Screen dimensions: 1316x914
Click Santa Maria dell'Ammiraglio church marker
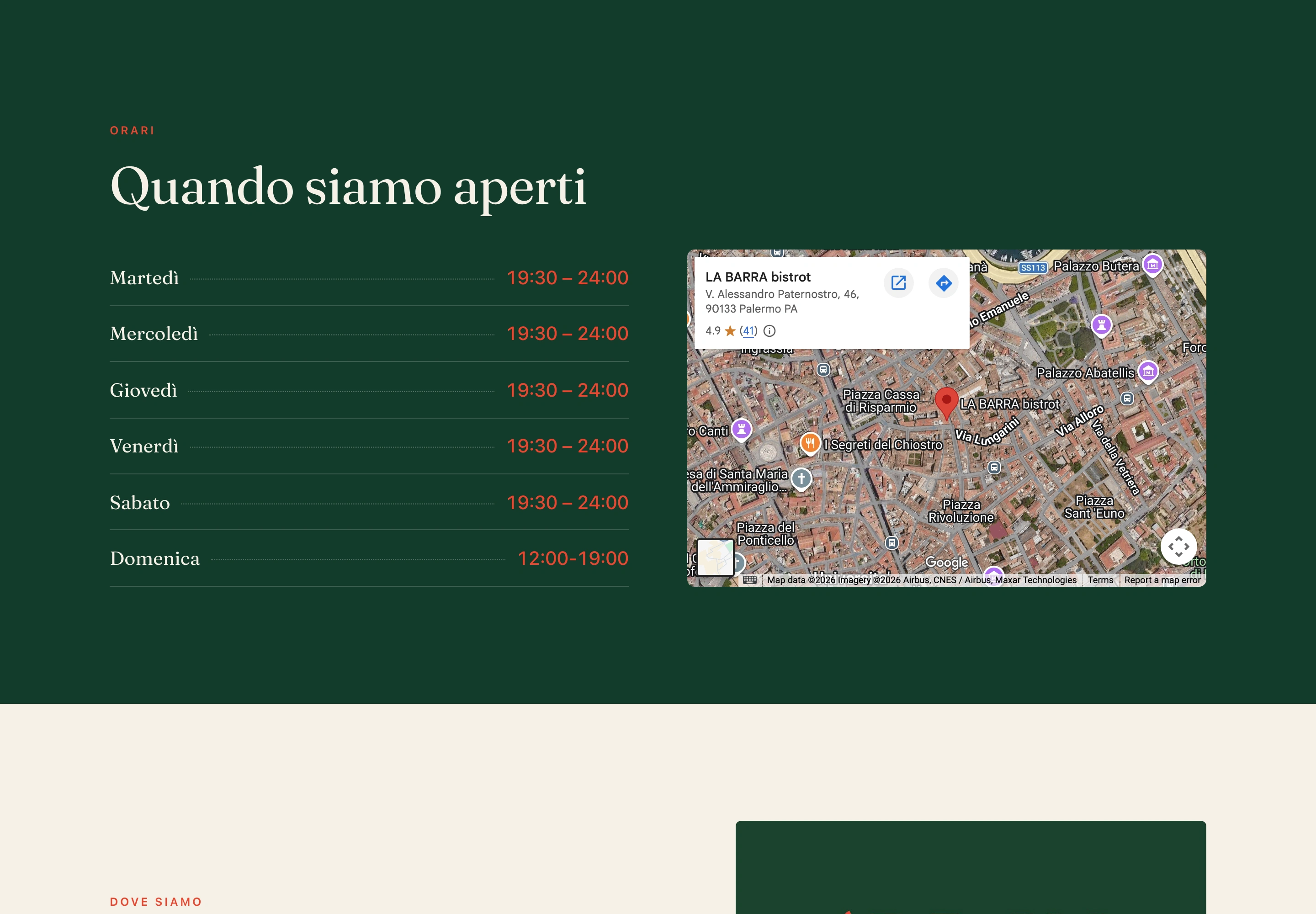tap(801, 479)
